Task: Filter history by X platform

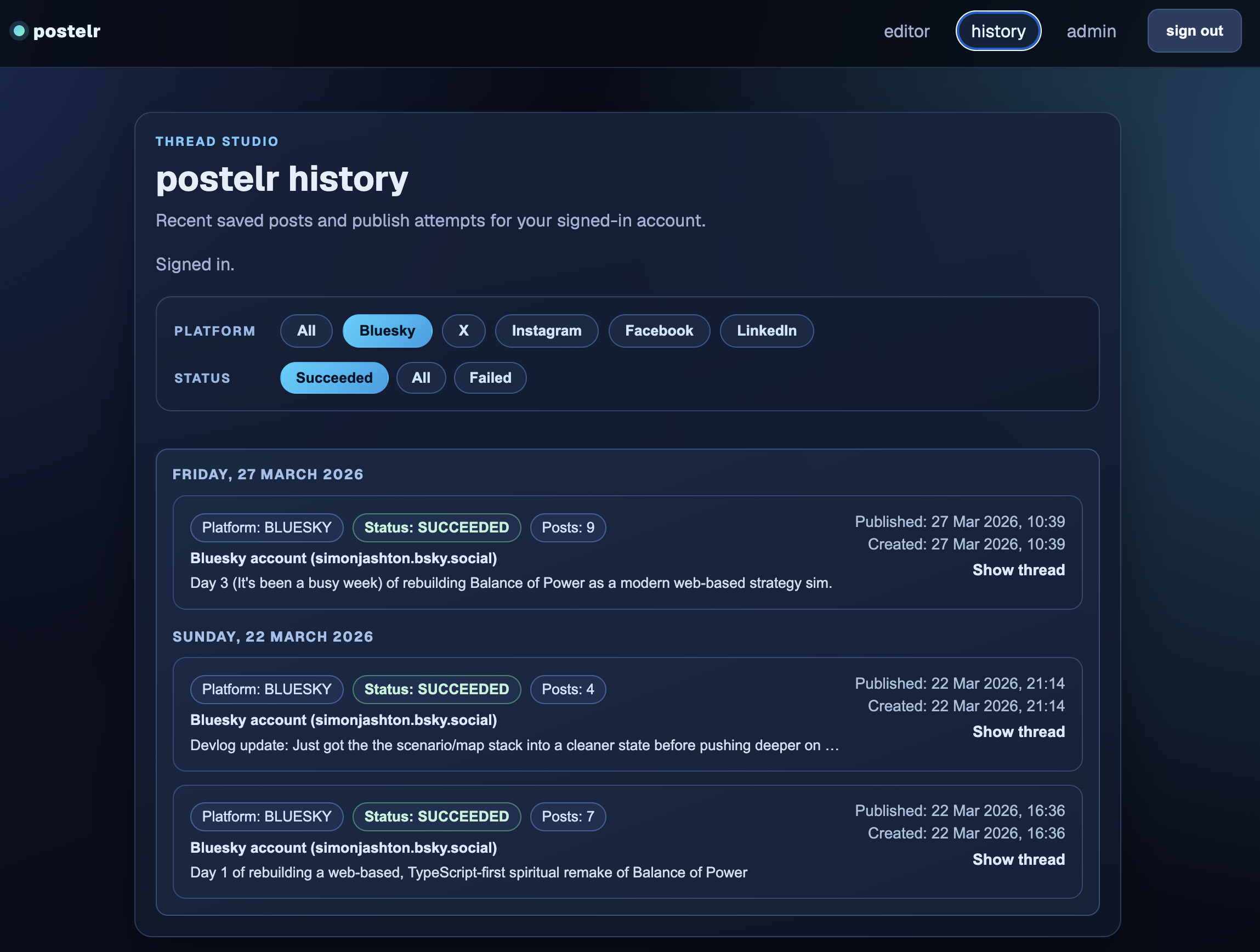Action: [464, 331]
